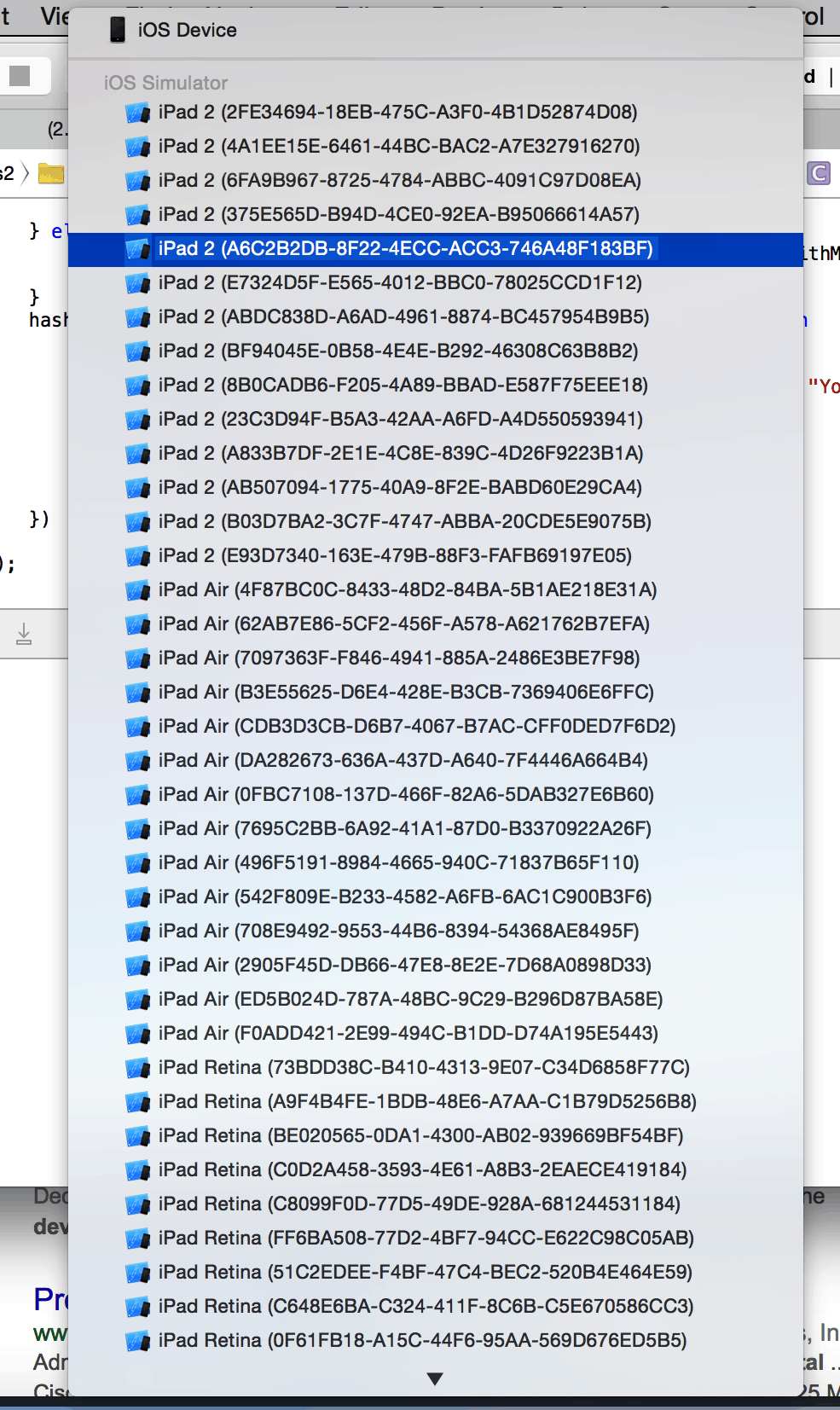Click simulator icon beside iPad 2 (E93D7340-163E-479B-88F3-FAFB69197E05)
The image size is (840, 1410).
[x=138, y=556]
